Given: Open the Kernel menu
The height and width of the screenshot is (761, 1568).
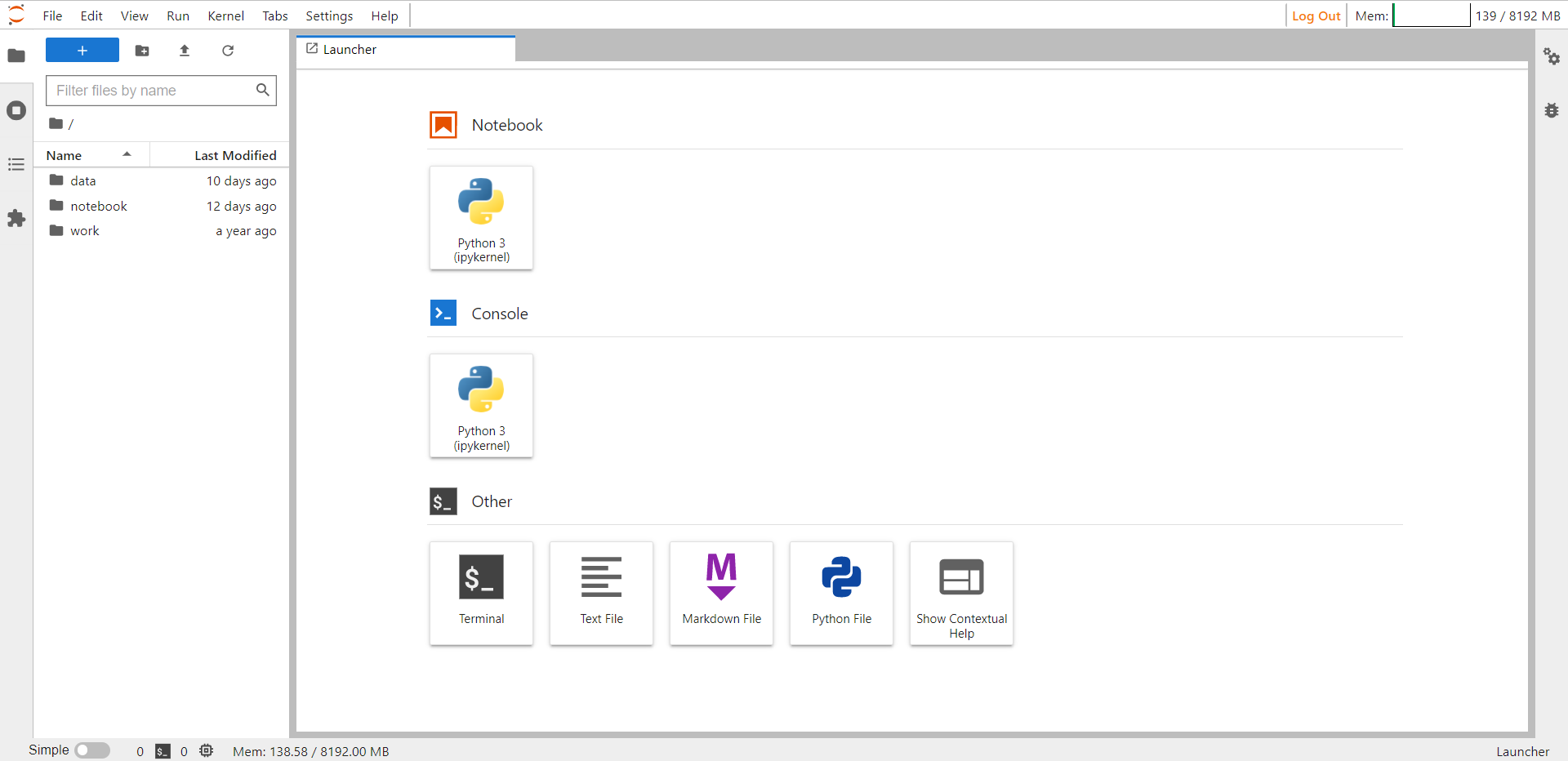Looking at the screenshot, I should click(225, 16).
